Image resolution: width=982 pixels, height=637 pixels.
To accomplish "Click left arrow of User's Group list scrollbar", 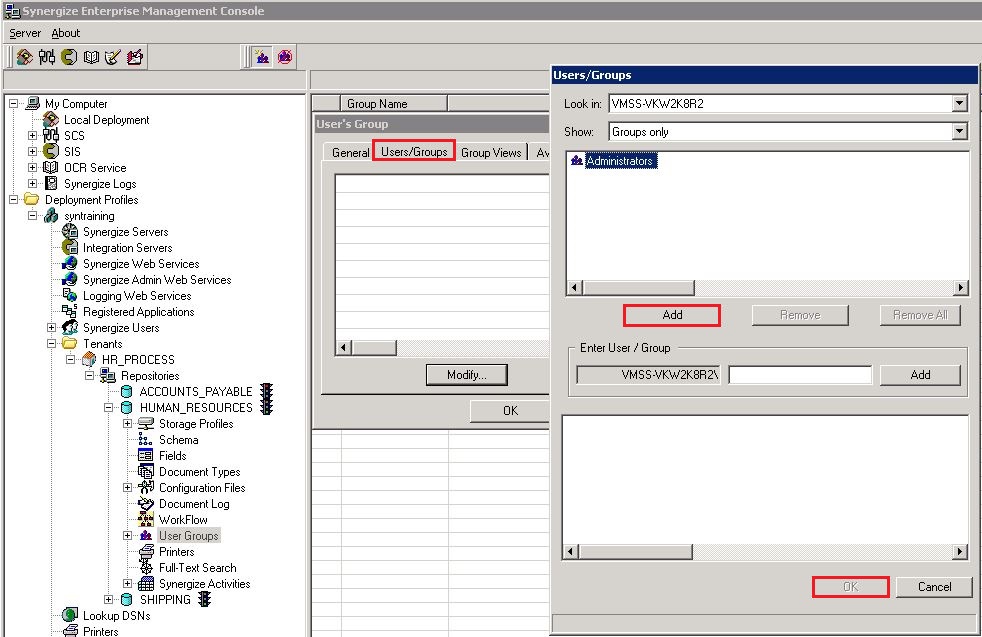I will click(x=343, y=347).
